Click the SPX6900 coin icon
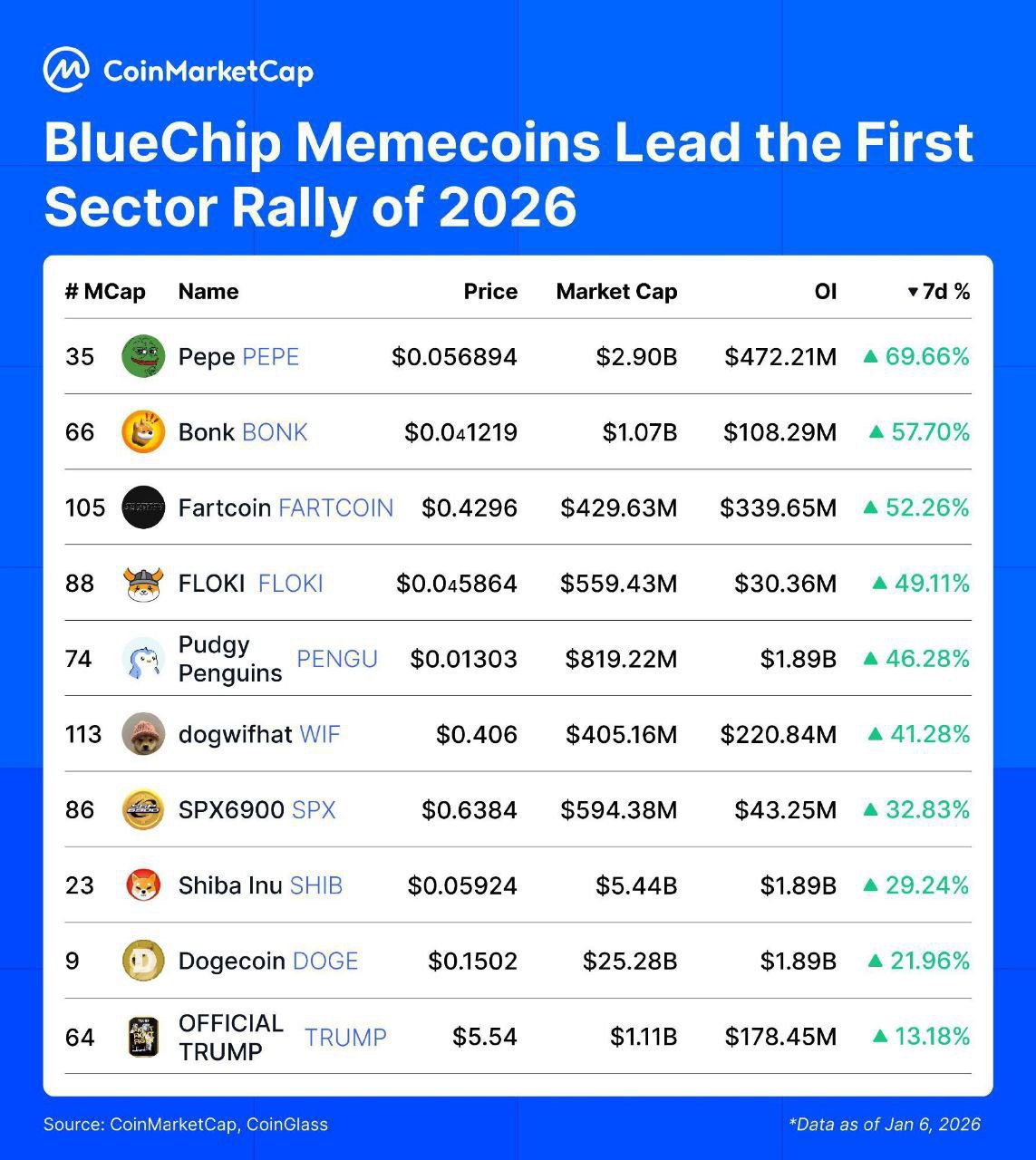The image size is (1036, 1160). click(143, 809)
